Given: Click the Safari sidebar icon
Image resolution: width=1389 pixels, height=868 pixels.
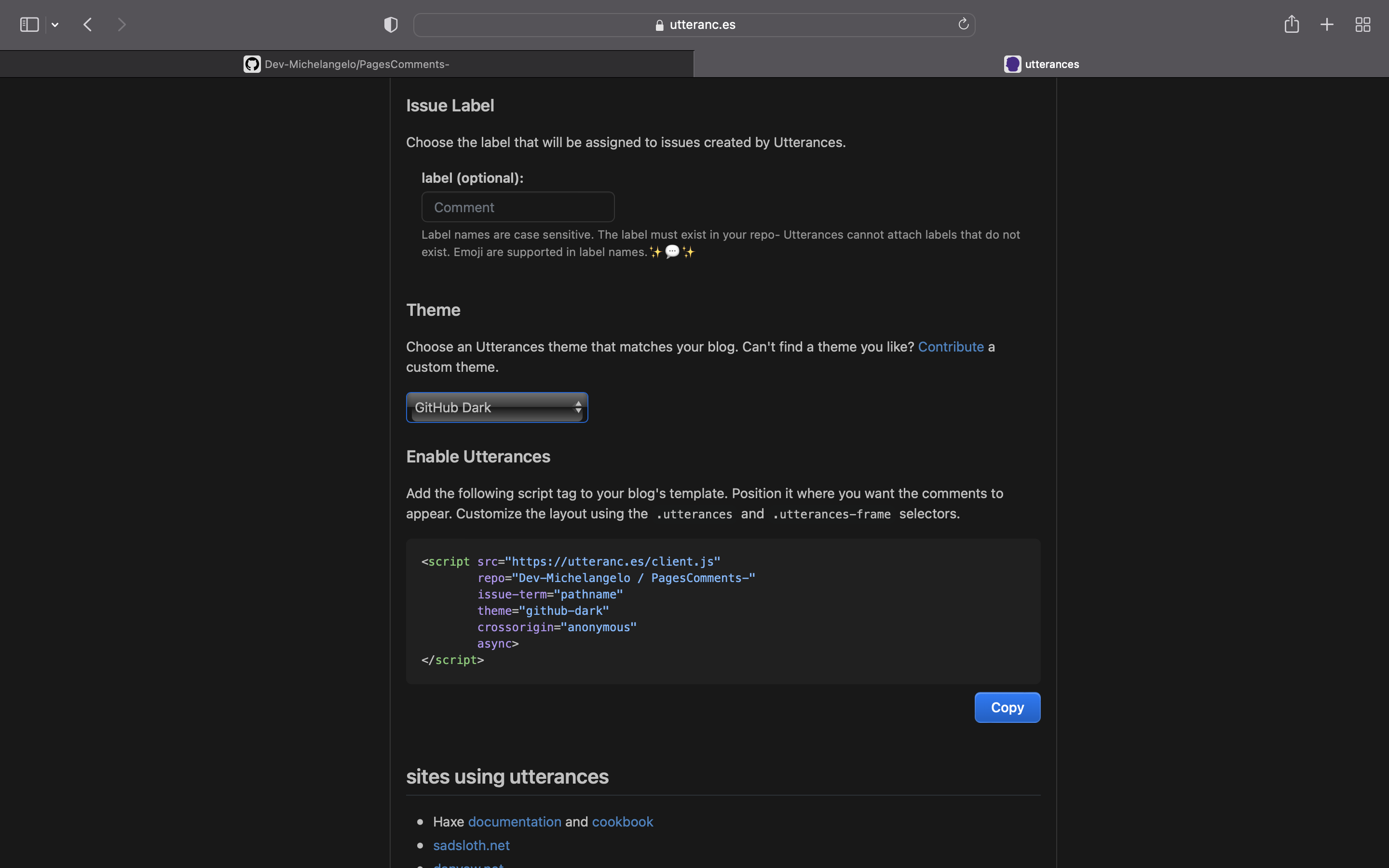Looking at the screenshot, I should coord(29,24).
